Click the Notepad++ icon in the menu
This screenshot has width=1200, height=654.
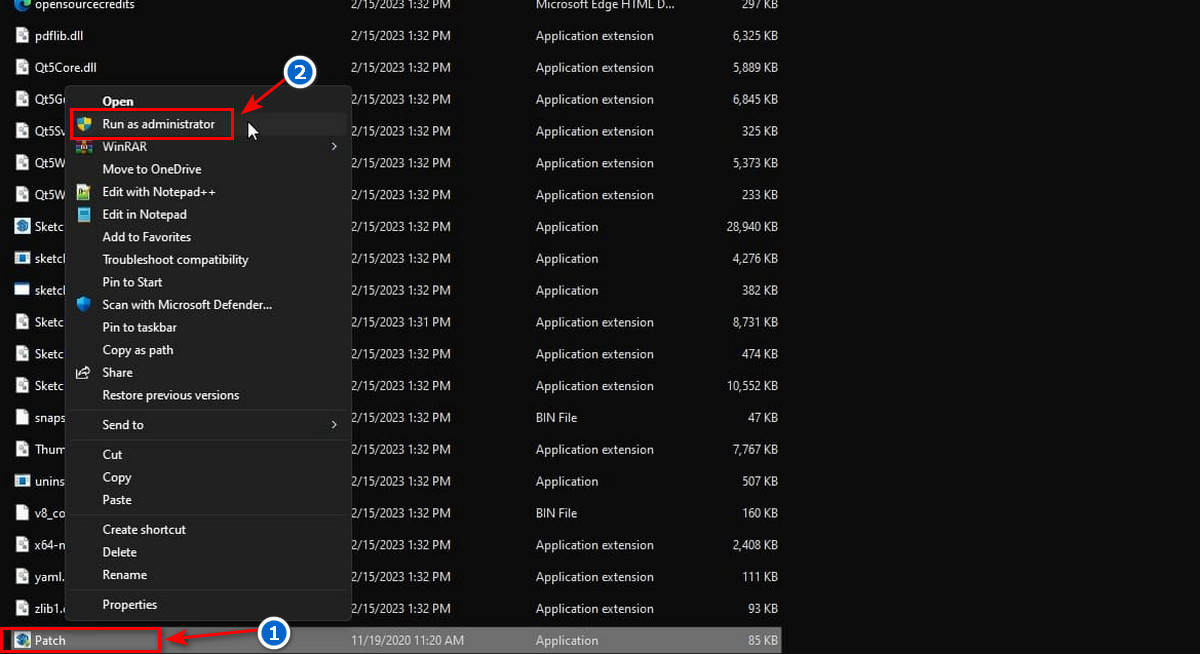coord(84,192)
